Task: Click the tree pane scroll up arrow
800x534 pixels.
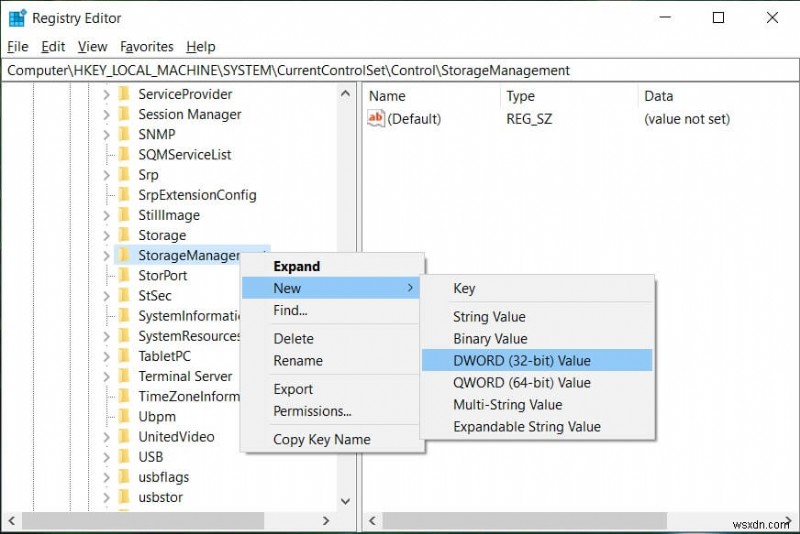Action: pyautogui.click(x=345, y=93)
